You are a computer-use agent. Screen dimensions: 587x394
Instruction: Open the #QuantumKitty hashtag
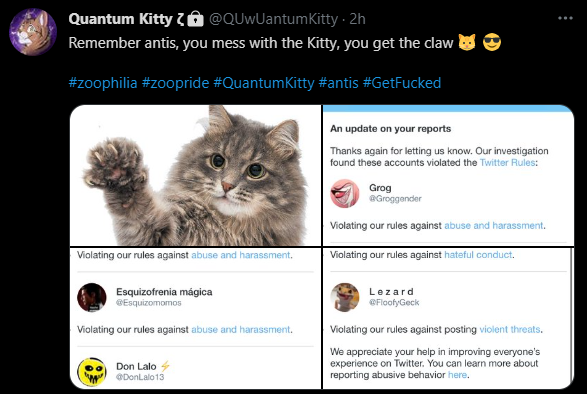click(x=264, y=83)
